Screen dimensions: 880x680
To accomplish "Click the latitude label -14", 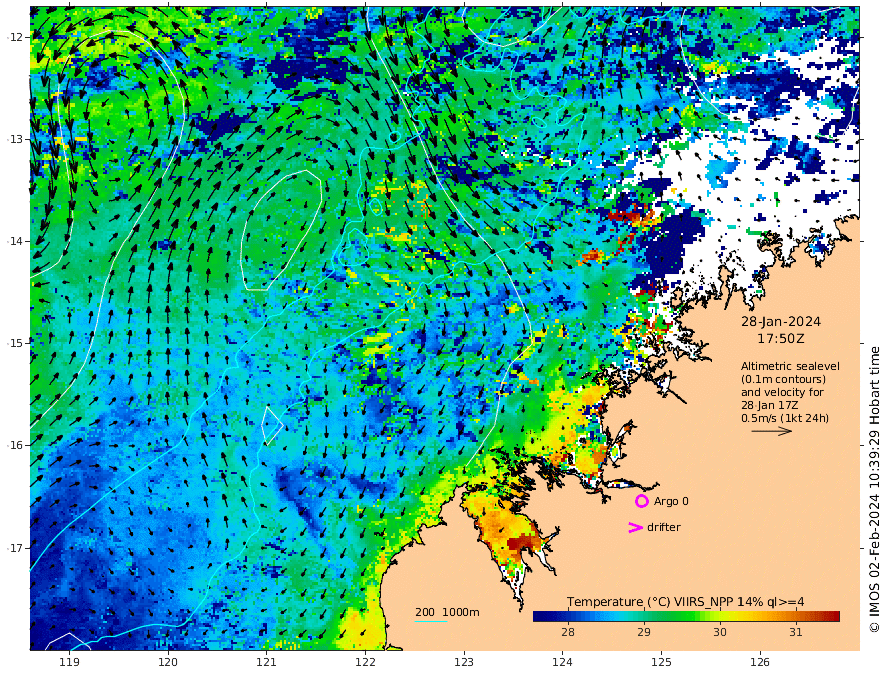I will [14, 241].
